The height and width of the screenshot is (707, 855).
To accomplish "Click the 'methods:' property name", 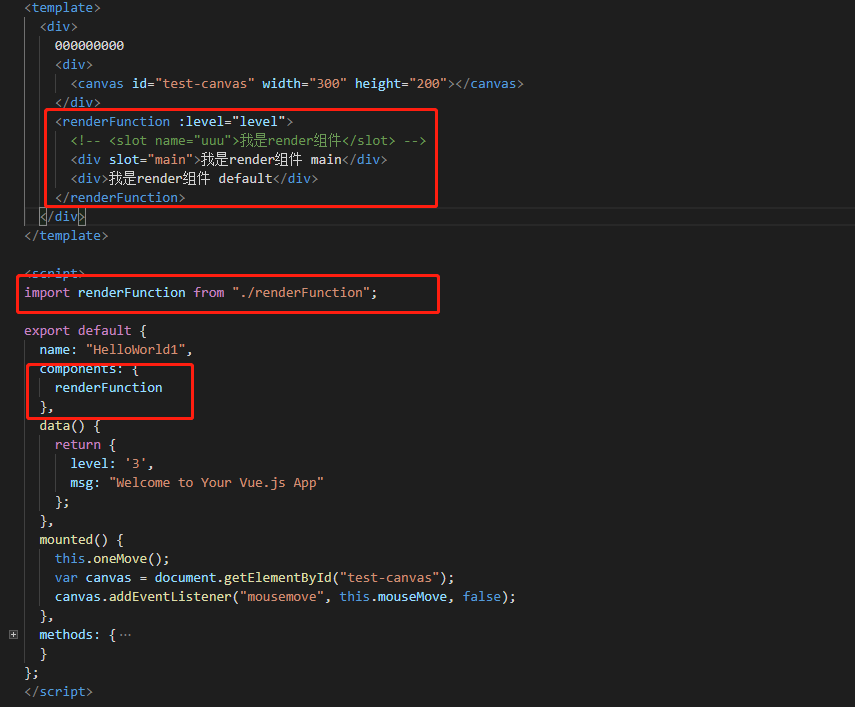I will coord(70,635).
